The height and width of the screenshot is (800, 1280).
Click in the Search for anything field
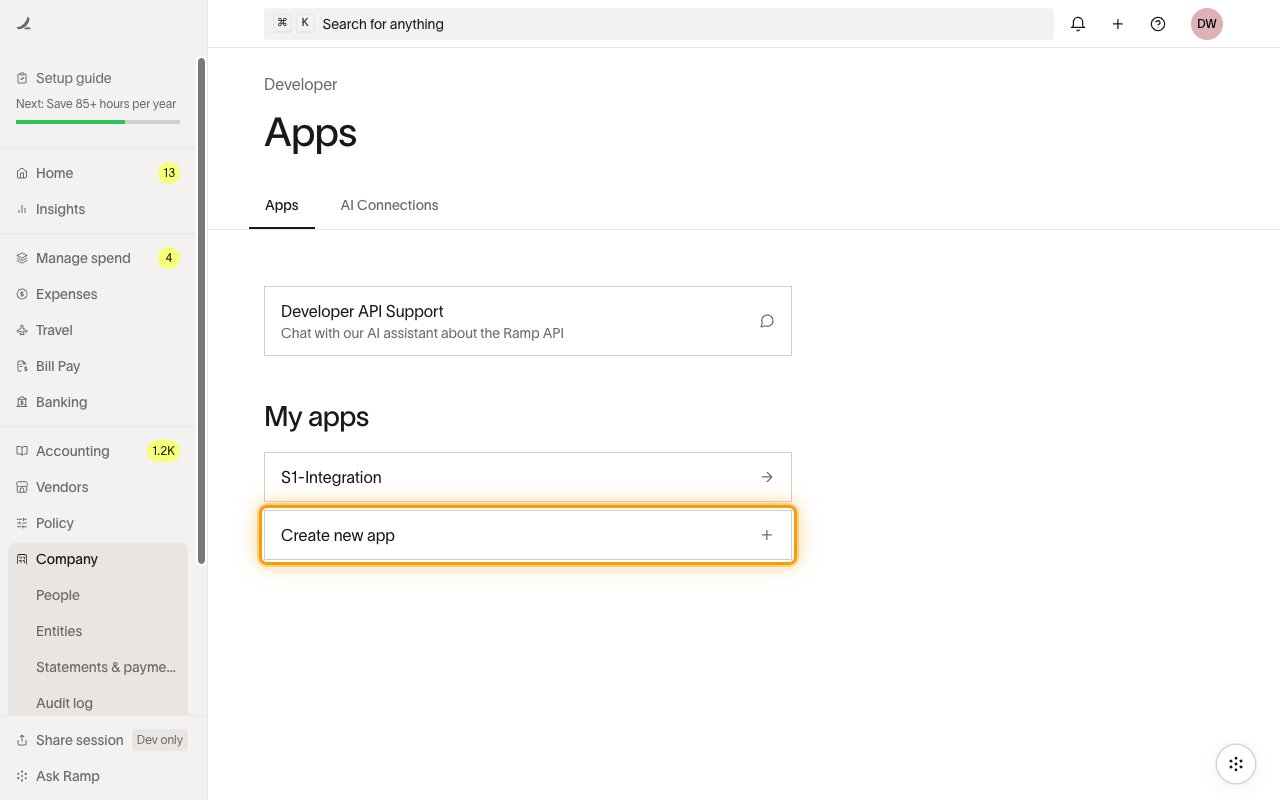pos(659,24)
